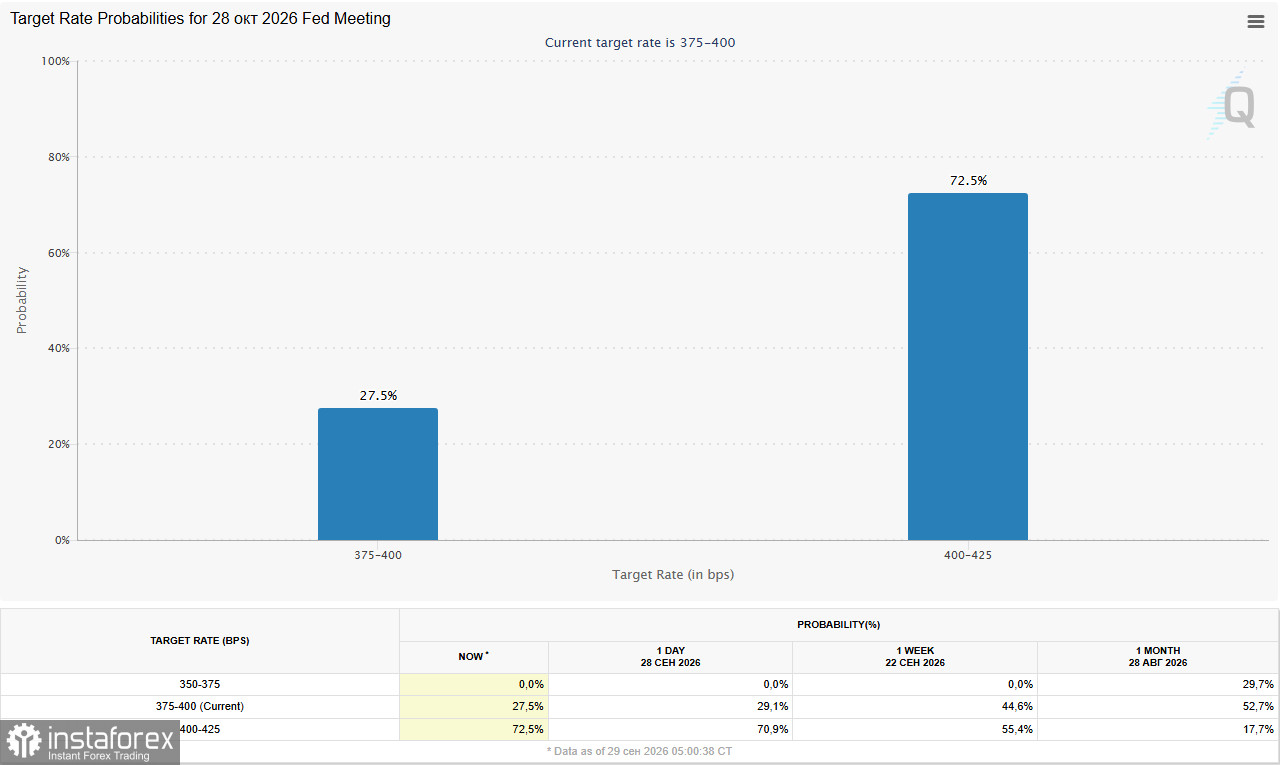Click the NOW column header

pos(474,656)
